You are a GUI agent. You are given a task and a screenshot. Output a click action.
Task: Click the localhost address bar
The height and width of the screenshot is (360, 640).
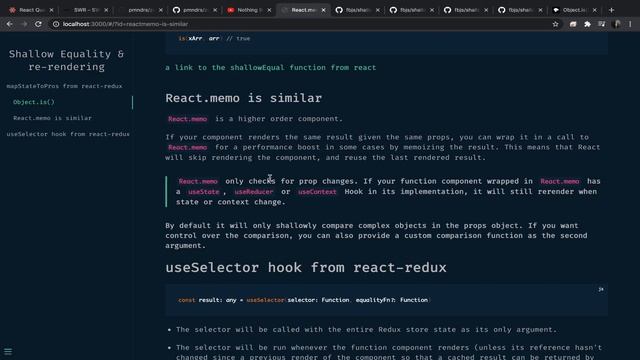(302, 24)
